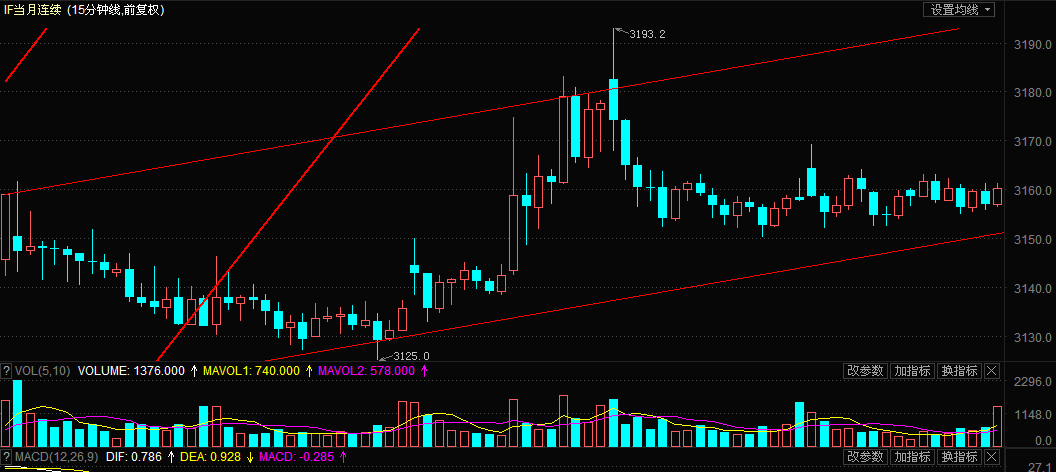The image size is (1056, 472).
Task: Click the help icon beside MACD(12,26,9)
Action: pyautogui.click(x=6, y=457)
